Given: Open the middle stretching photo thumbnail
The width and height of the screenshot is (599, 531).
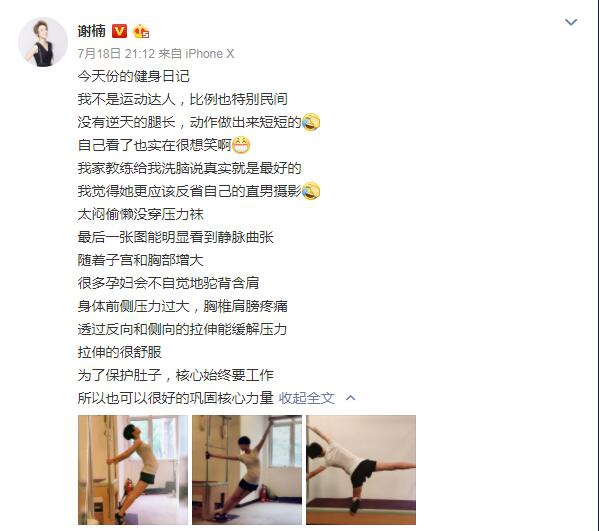Looking at the screenshot, I should point(247,470).
